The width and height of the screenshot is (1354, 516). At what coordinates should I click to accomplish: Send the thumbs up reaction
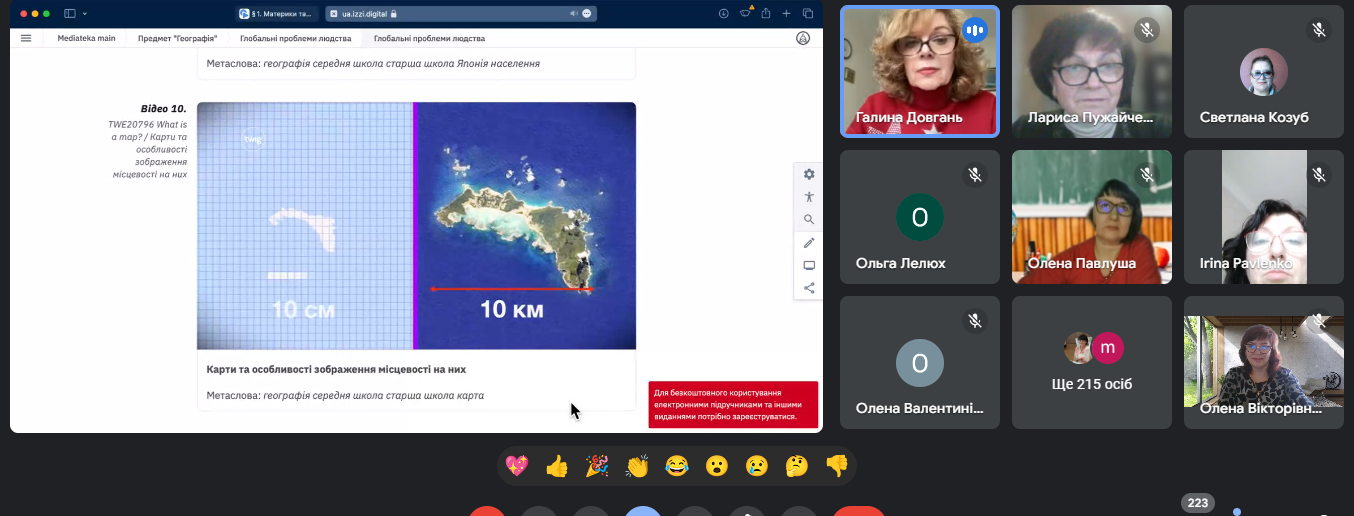pos(556,465)
